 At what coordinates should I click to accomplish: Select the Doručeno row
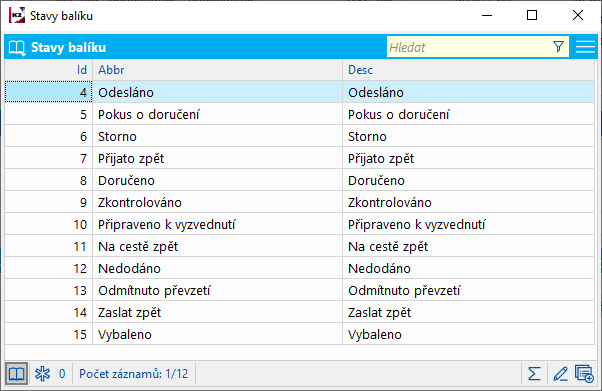coord(299,181)
